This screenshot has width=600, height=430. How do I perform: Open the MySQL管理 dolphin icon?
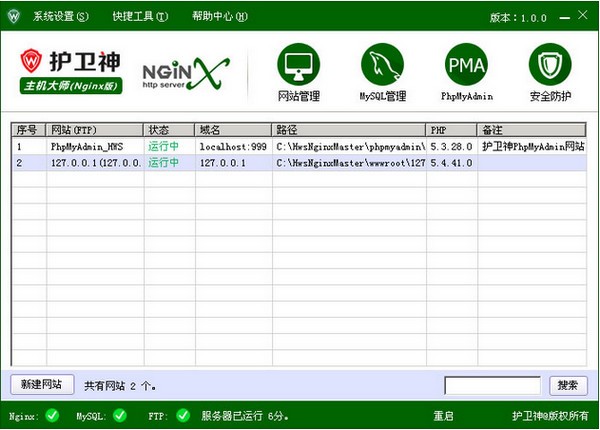(x=382, y=64)
